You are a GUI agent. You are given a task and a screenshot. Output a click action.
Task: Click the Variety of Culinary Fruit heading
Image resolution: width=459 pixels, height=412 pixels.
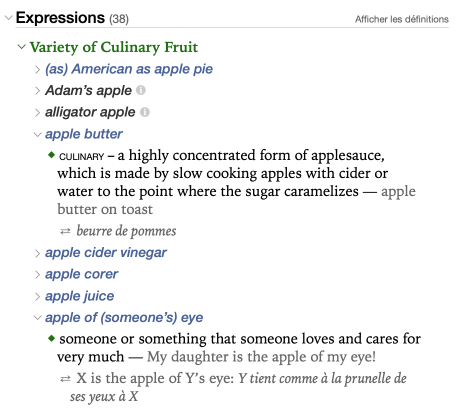(114, 47)
